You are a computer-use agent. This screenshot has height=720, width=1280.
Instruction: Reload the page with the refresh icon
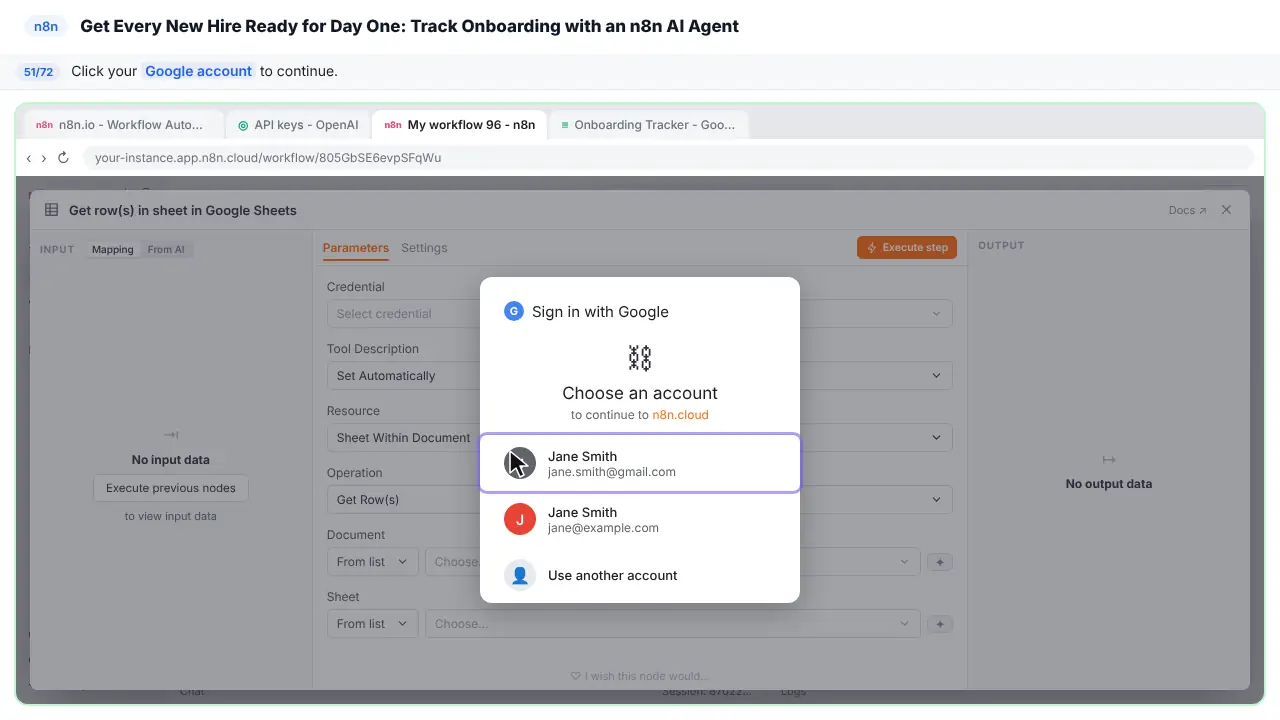pos(63,158)
